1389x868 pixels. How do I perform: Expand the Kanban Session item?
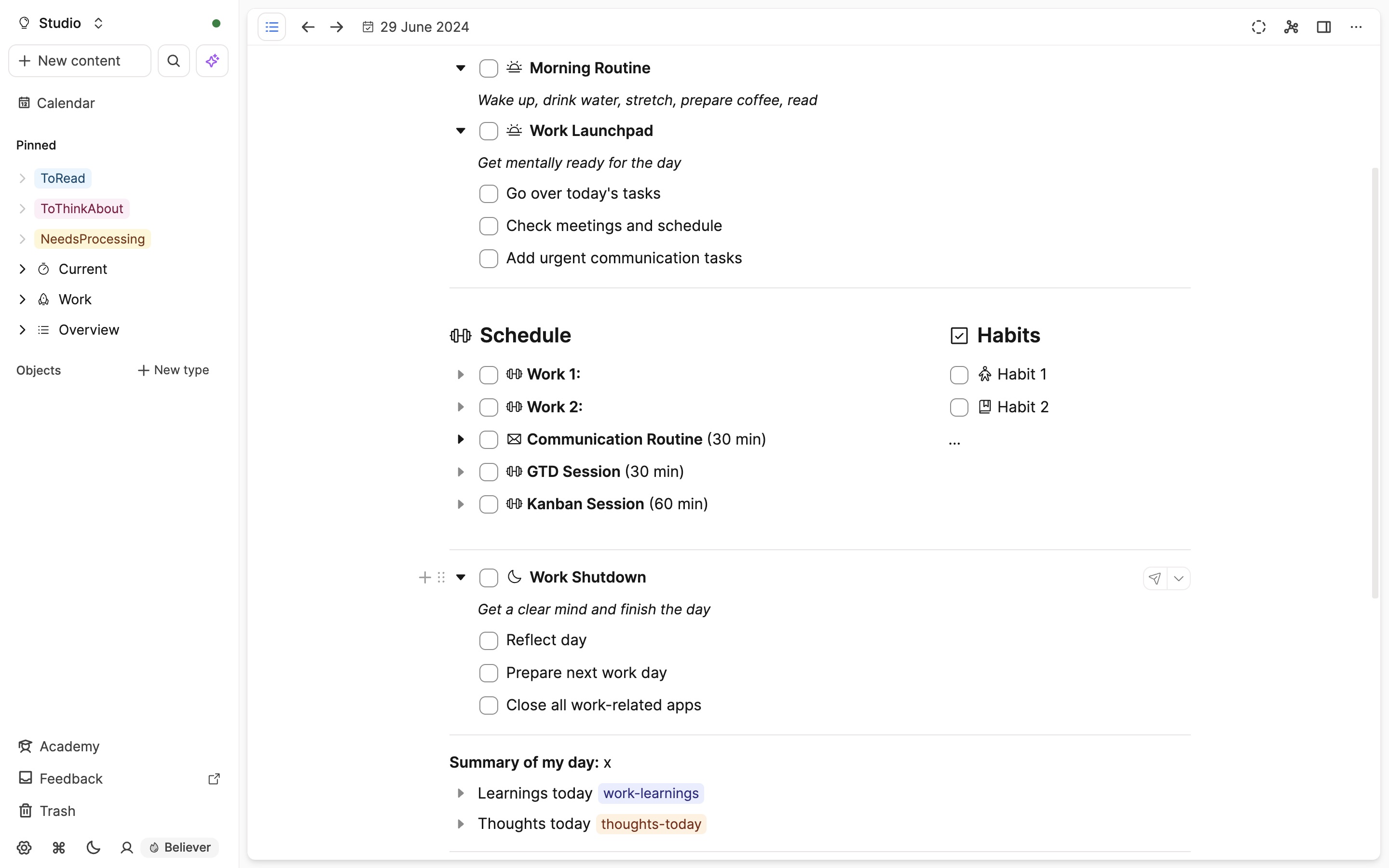pyautogui.click(x=460, y=504)
